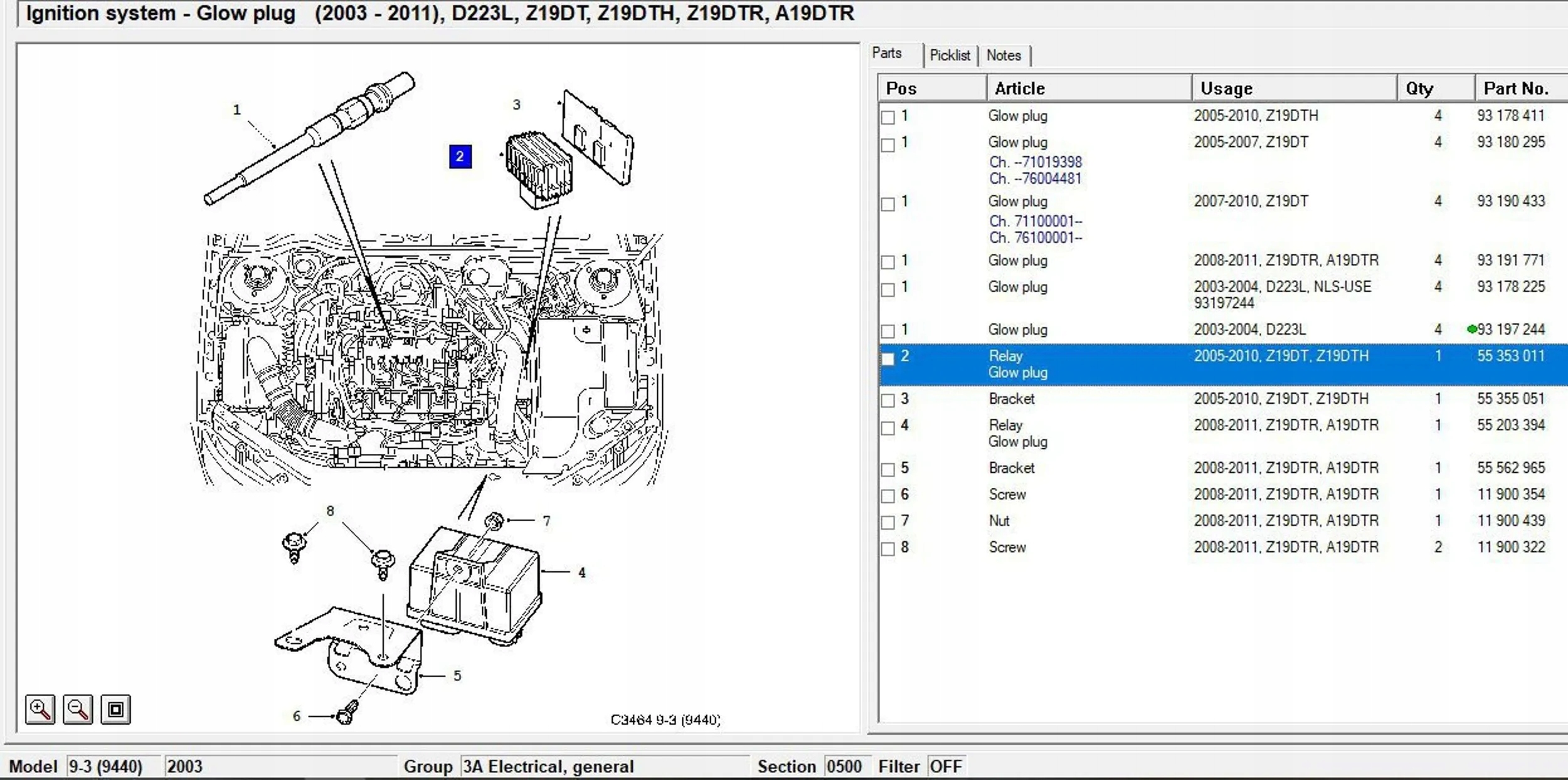Check the box for Glow plug 93 178 411
This screenshot has width=1568, height=780.
(887, 117)
